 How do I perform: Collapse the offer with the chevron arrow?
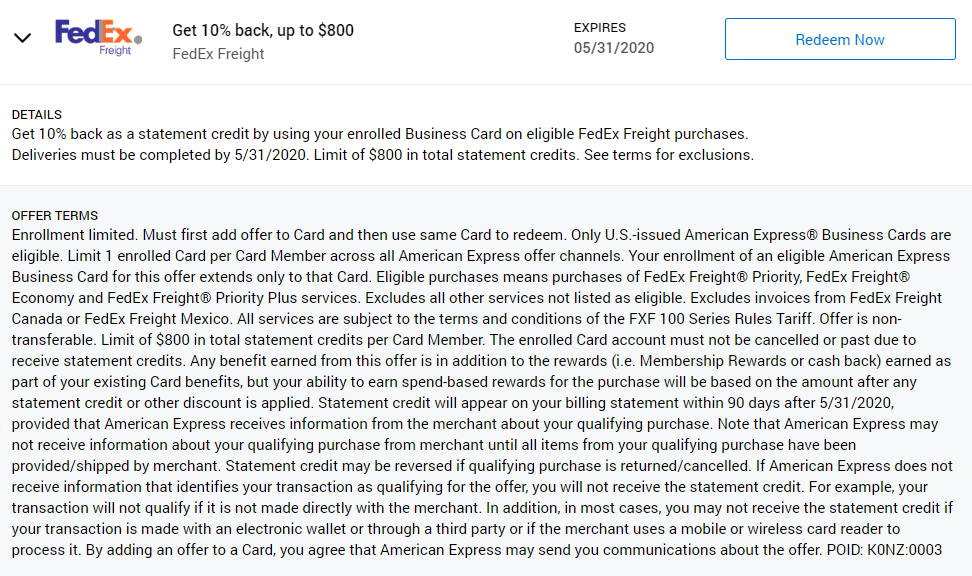tap(22, 38)
